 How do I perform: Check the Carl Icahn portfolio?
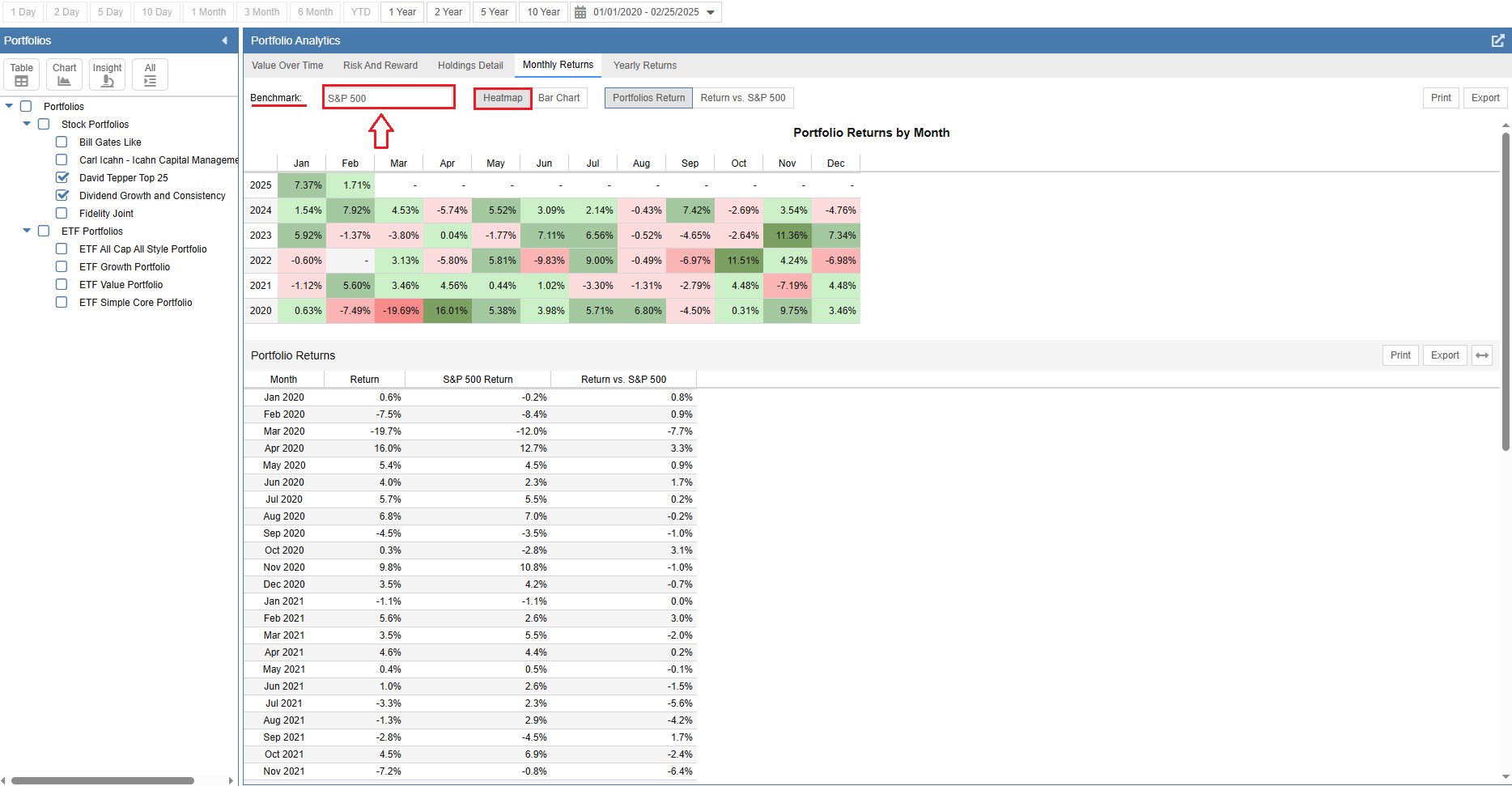tap(62, 159)
